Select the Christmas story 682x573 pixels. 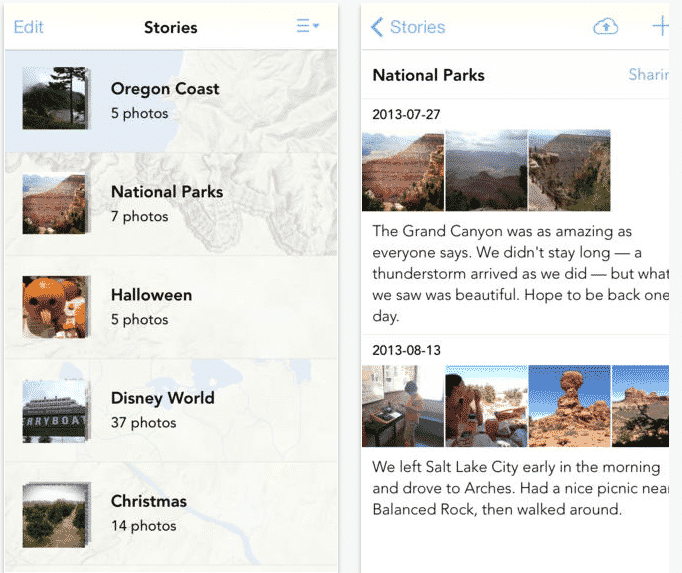(x=149, y=512)
